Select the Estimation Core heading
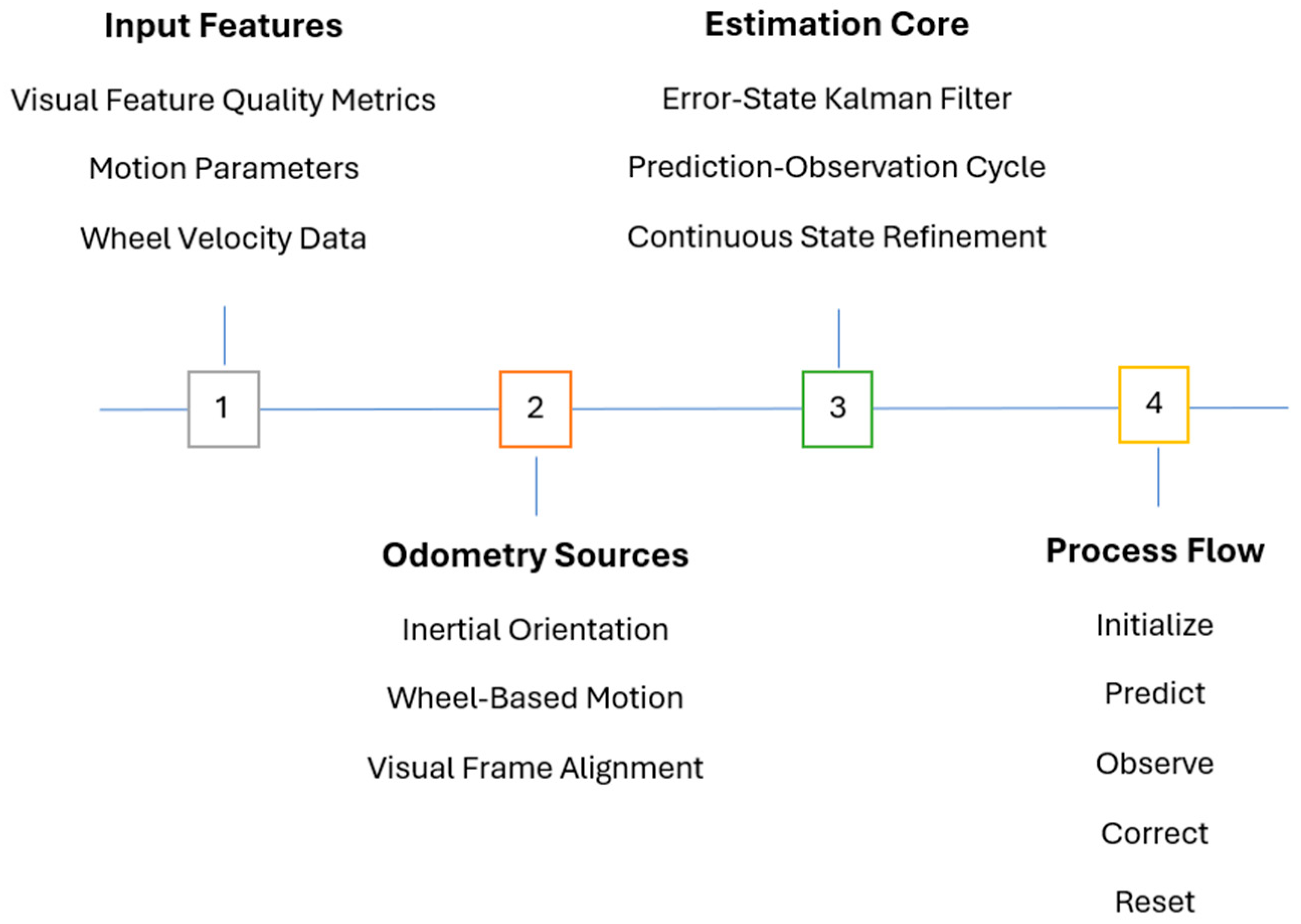The width and height of the screenshot is (1301, 924). (x=837, y=25)
